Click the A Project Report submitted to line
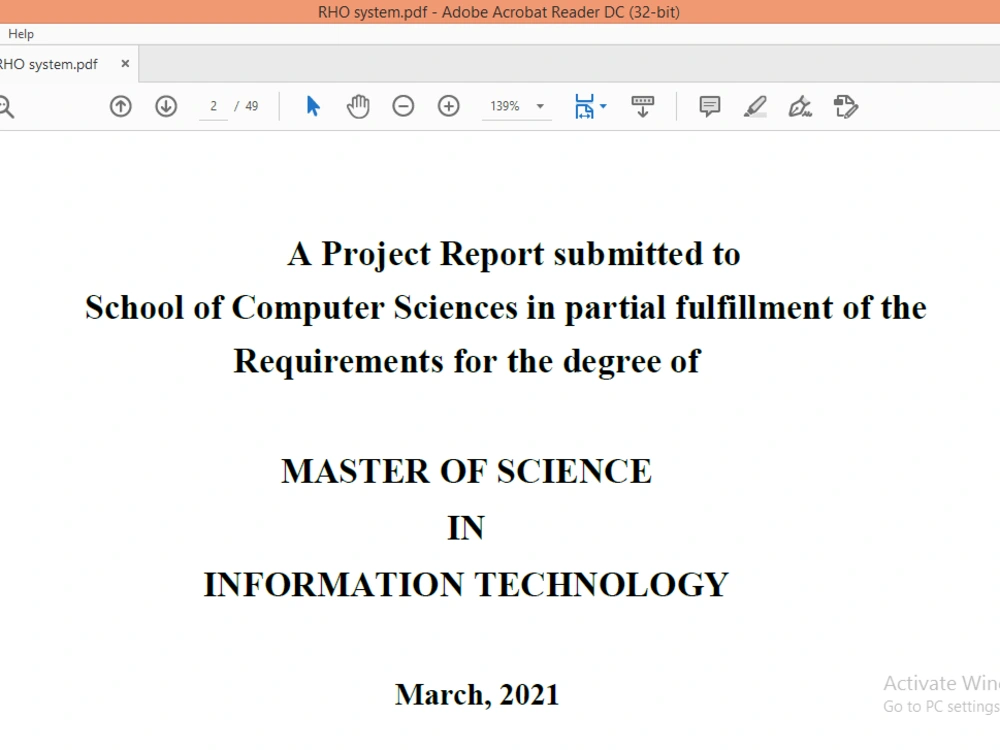This screenshot has height=750, width=1000. 514,254
